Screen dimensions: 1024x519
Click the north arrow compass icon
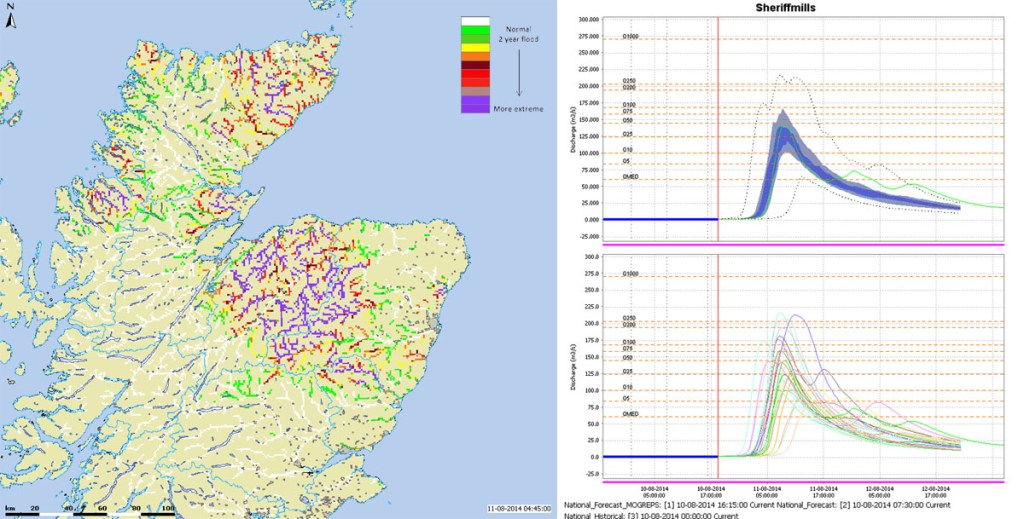coord(10,22)
